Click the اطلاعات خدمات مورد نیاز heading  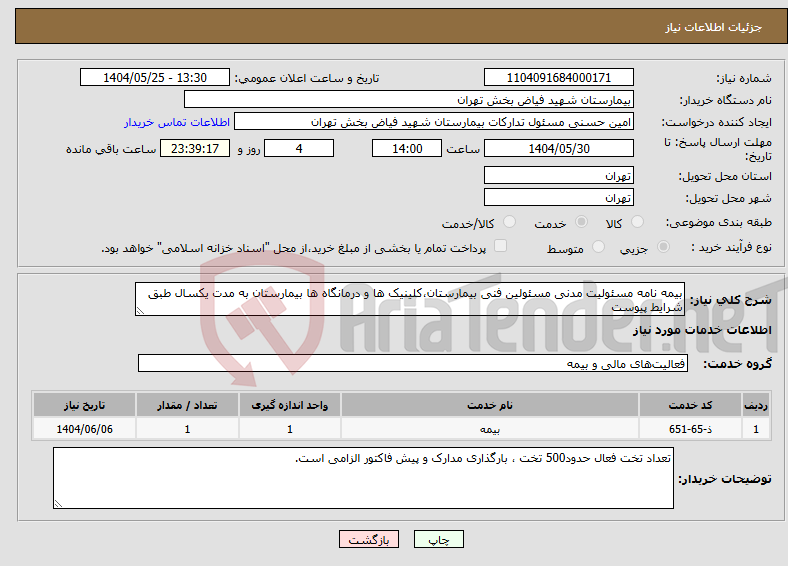702,330
